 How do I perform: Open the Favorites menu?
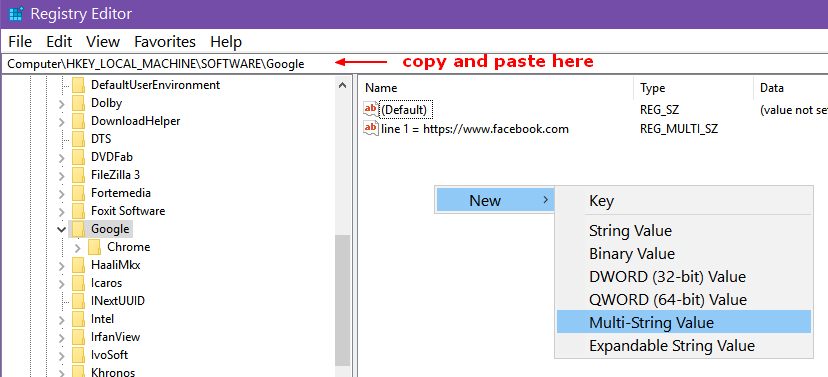pyautogui.click(x=165, y=42)
